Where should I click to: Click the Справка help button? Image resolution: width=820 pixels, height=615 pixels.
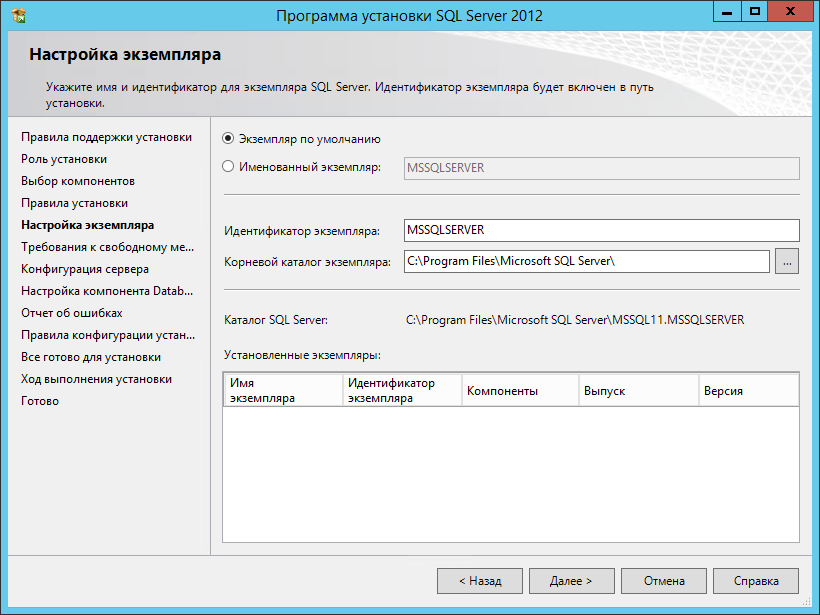coord(756,581)
